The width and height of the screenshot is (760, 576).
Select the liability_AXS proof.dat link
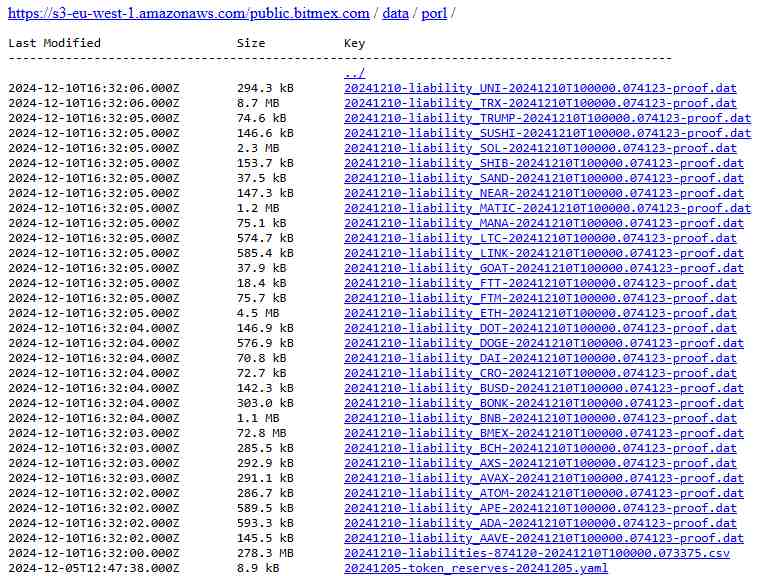click(540, 464)
